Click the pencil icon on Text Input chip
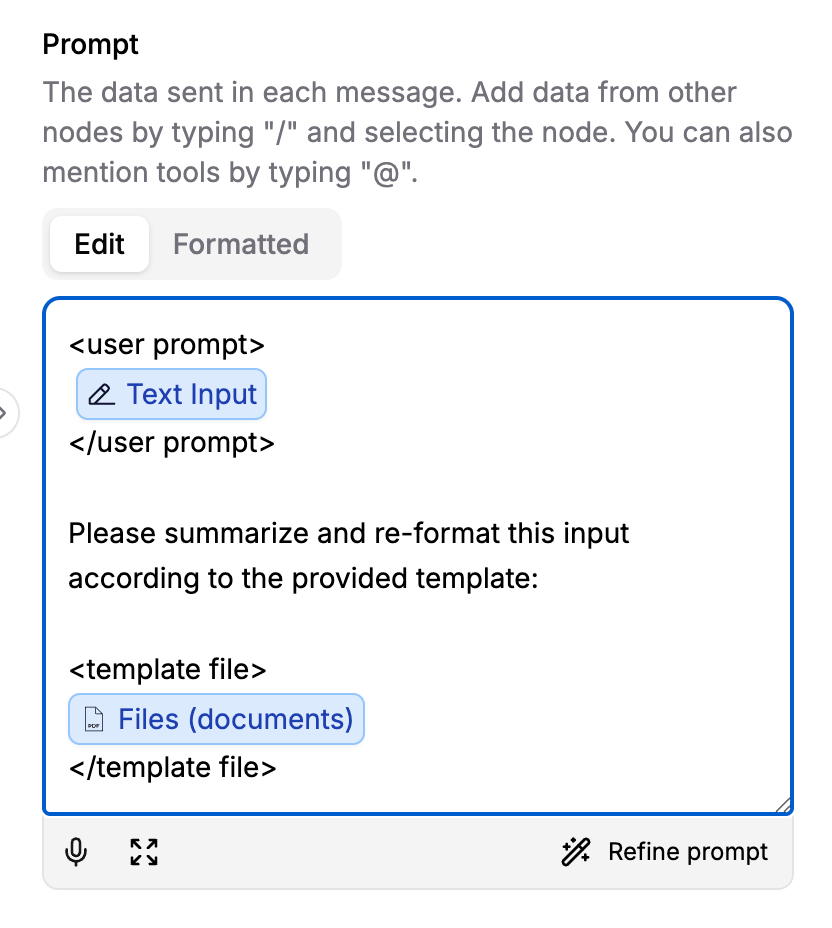Image resolution: width=832 pixels, height=928 pixels. pos(102,395)
